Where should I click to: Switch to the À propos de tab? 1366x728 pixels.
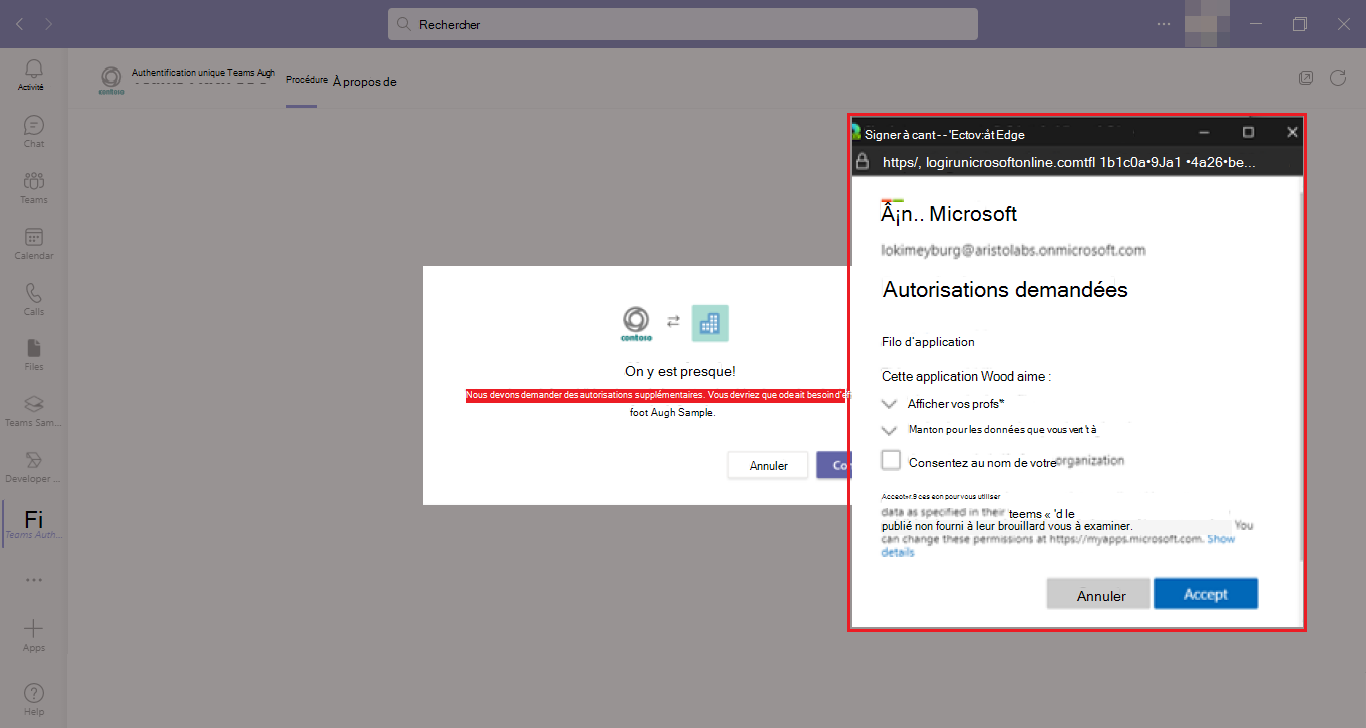point(365,82)
